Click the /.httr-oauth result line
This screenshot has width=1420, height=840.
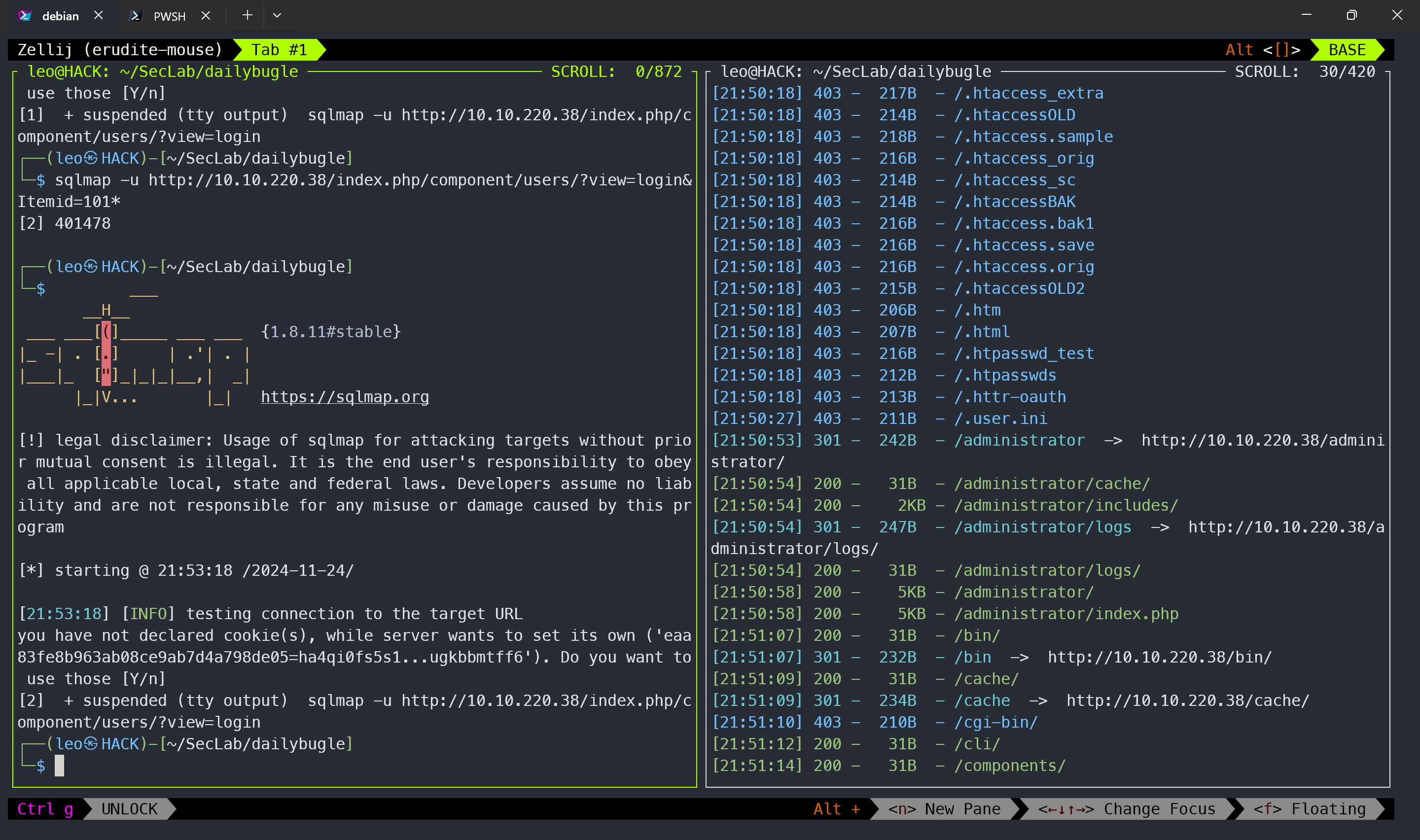[x=888, y=397]
